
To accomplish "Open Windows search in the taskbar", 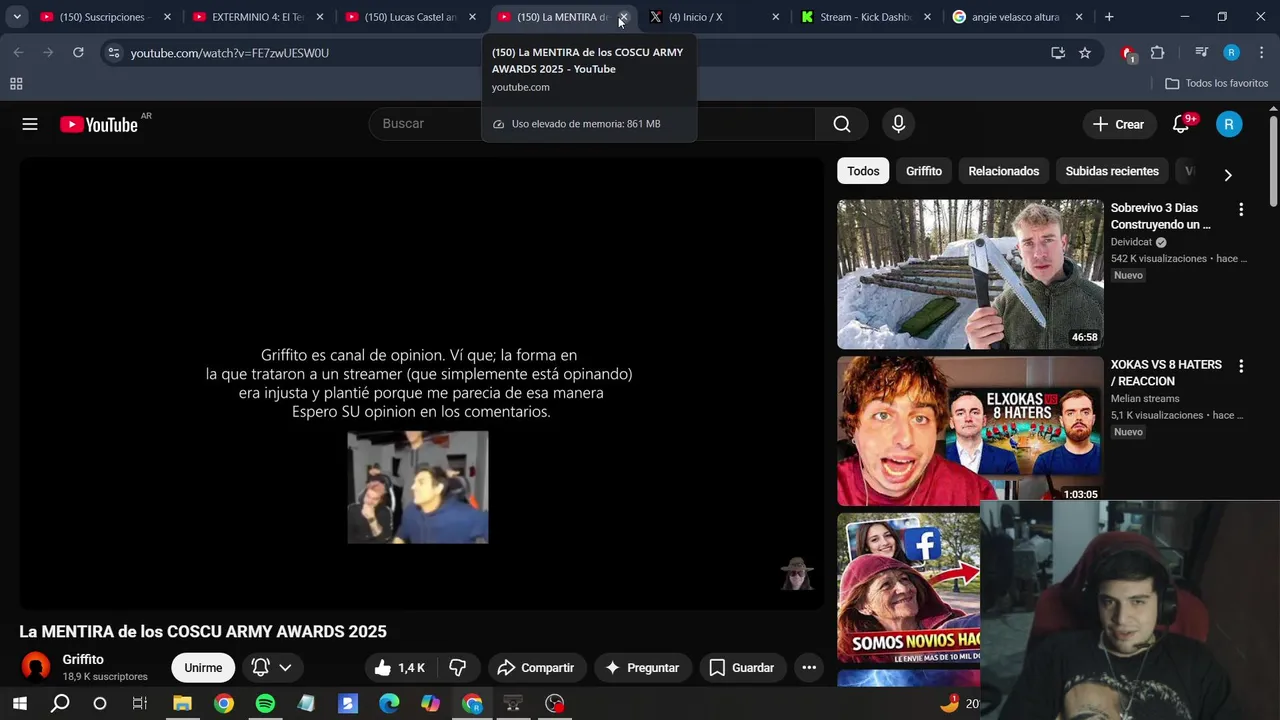I will pyautogui.click(x=60, y=703).
